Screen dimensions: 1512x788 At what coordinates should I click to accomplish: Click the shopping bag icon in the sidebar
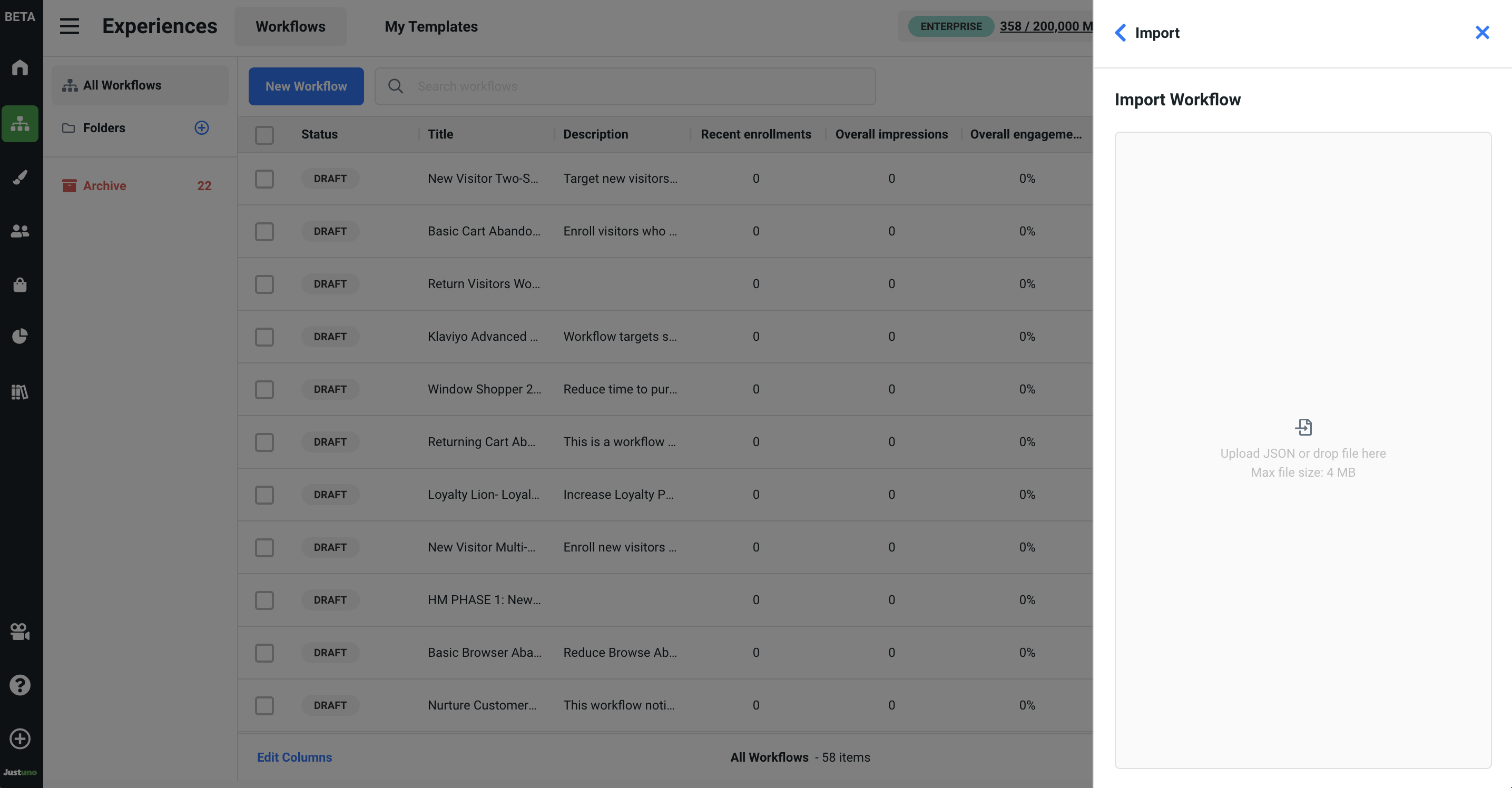coord(20,284)
